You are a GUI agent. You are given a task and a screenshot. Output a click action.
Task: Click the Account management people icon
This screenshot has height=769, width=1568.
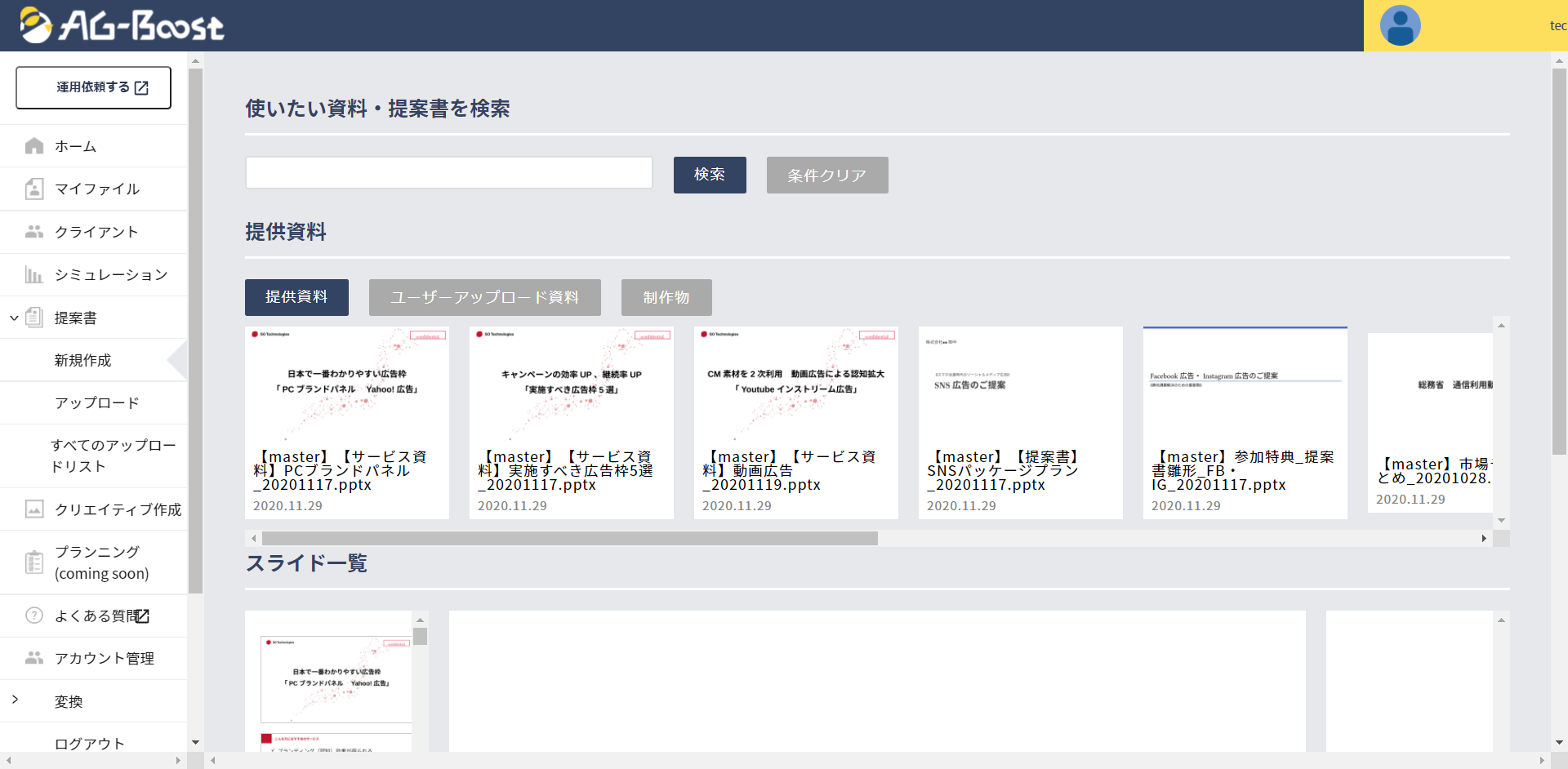[x=34, y=658]
